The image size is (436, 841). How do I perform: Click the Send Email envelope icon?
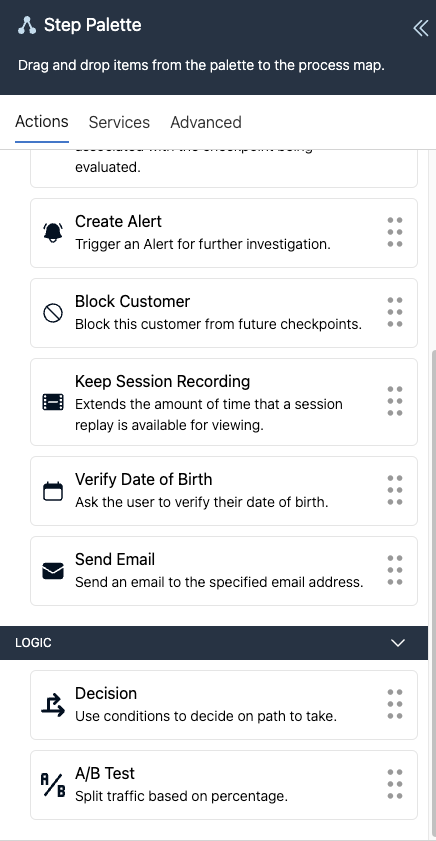pos(53,571)
